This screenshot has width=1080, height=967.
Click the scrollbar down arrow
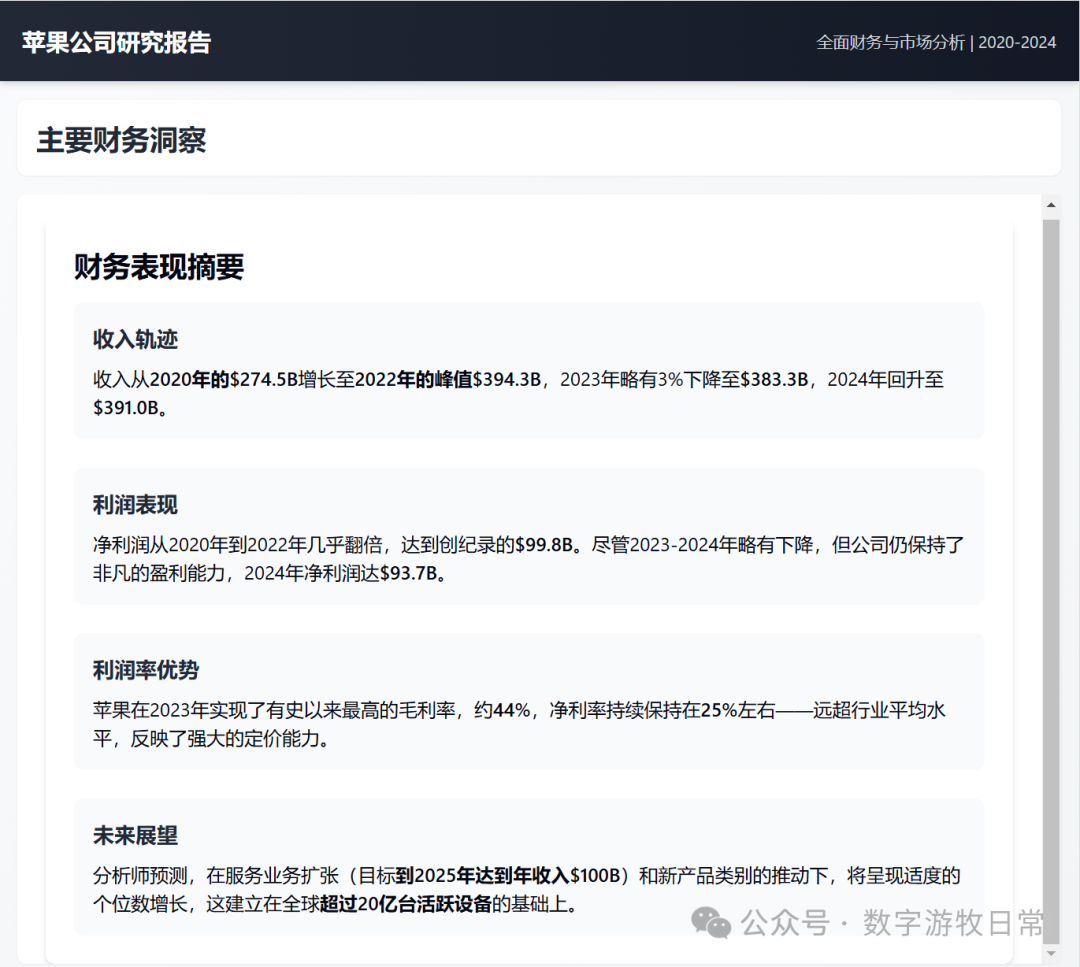[1051, 953]
